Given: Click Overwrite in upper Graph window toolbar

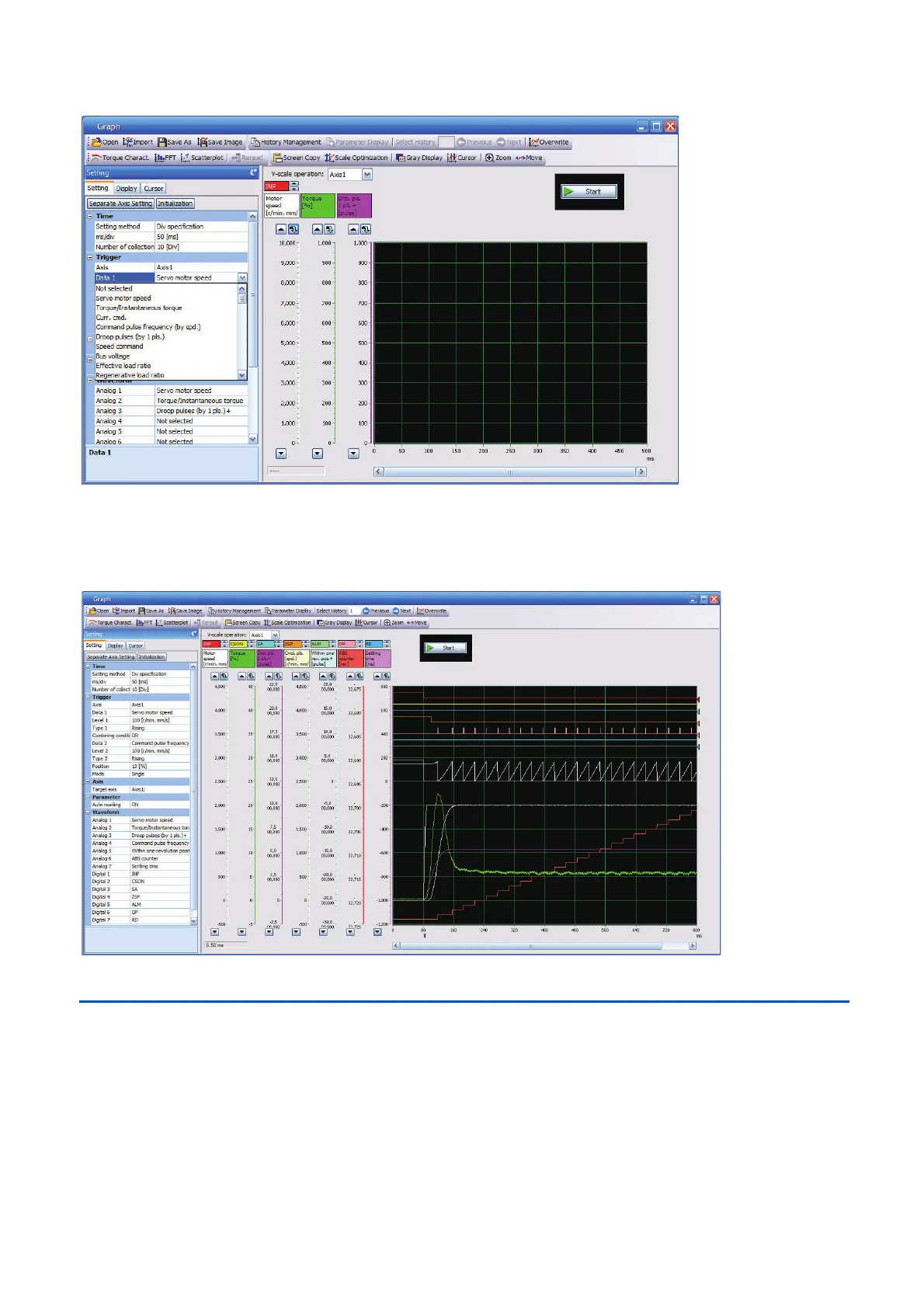Looking at the screenshot, I should (x=549, y=142).
